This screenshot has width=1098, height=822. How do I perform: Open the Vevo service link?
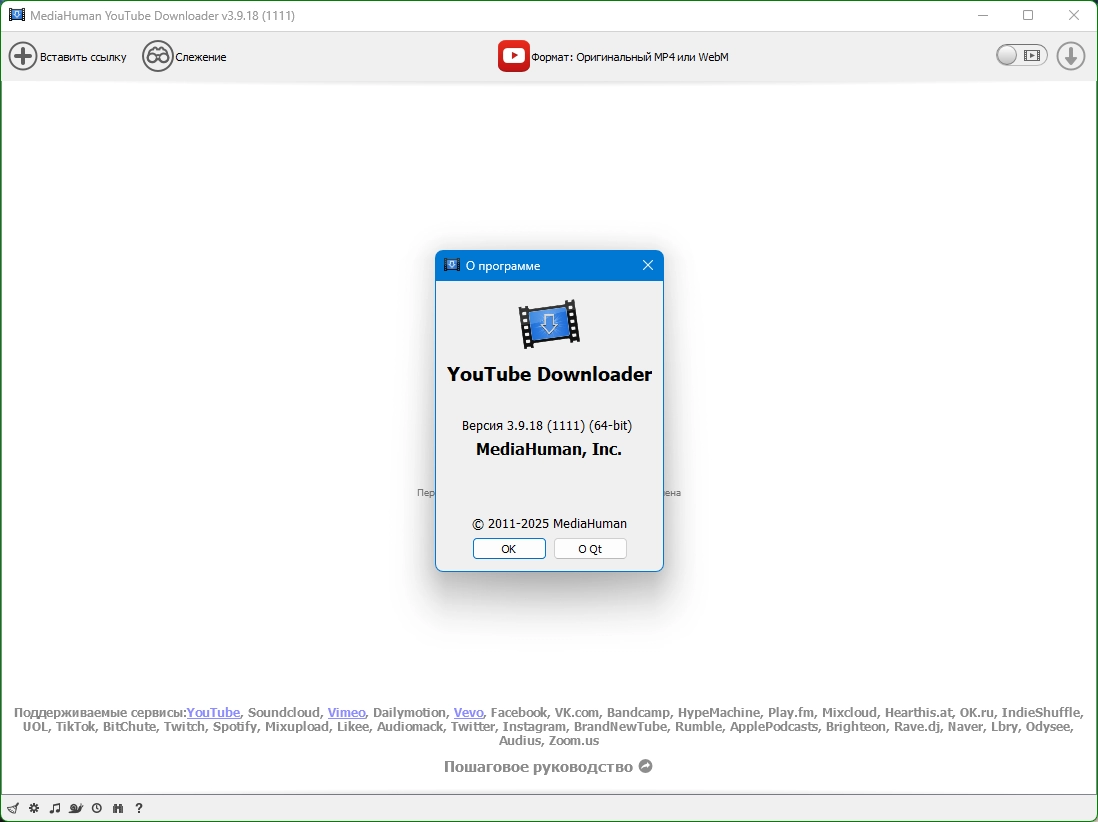(x=468, y=712)
